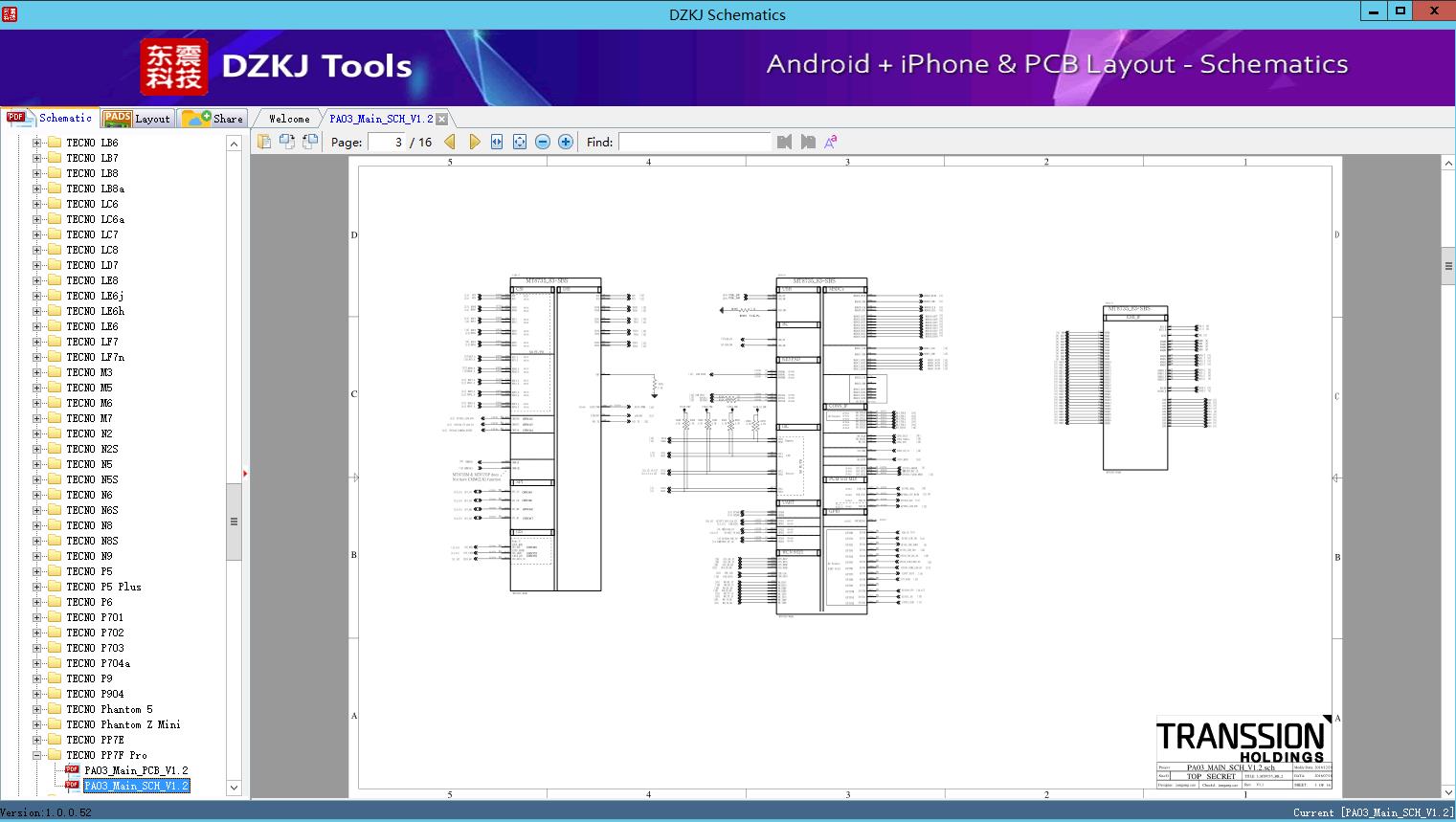Click the PDF icon beside PA03_Main_SCH_V1.2
The height and width of the screenshot is (822, 1456).
pyautogui.click(x=72, y=785)
